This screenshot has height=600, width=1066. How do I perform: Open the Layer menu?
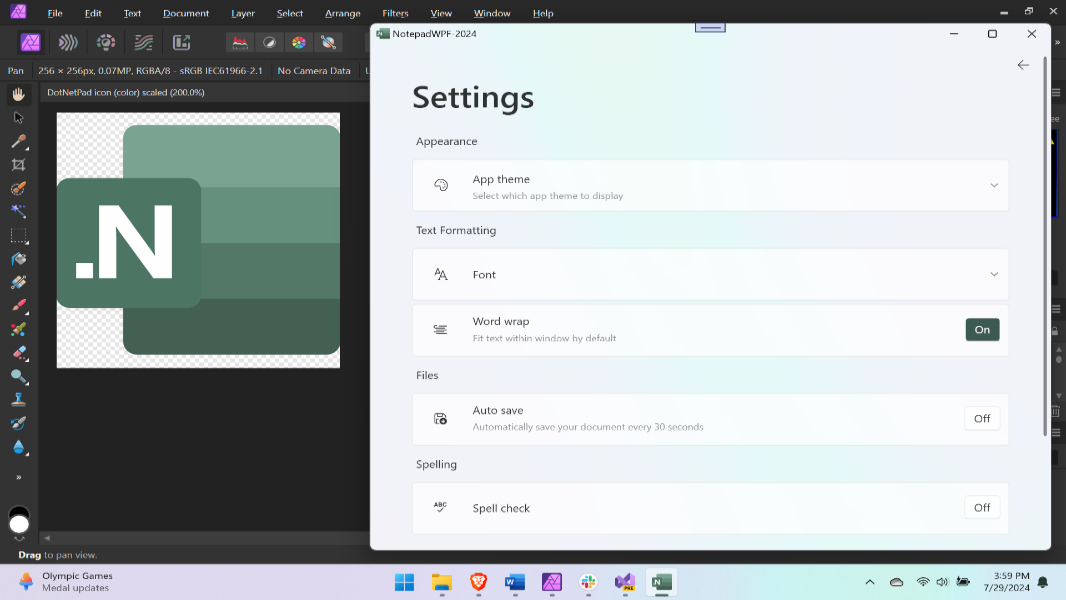pos(242,13)
